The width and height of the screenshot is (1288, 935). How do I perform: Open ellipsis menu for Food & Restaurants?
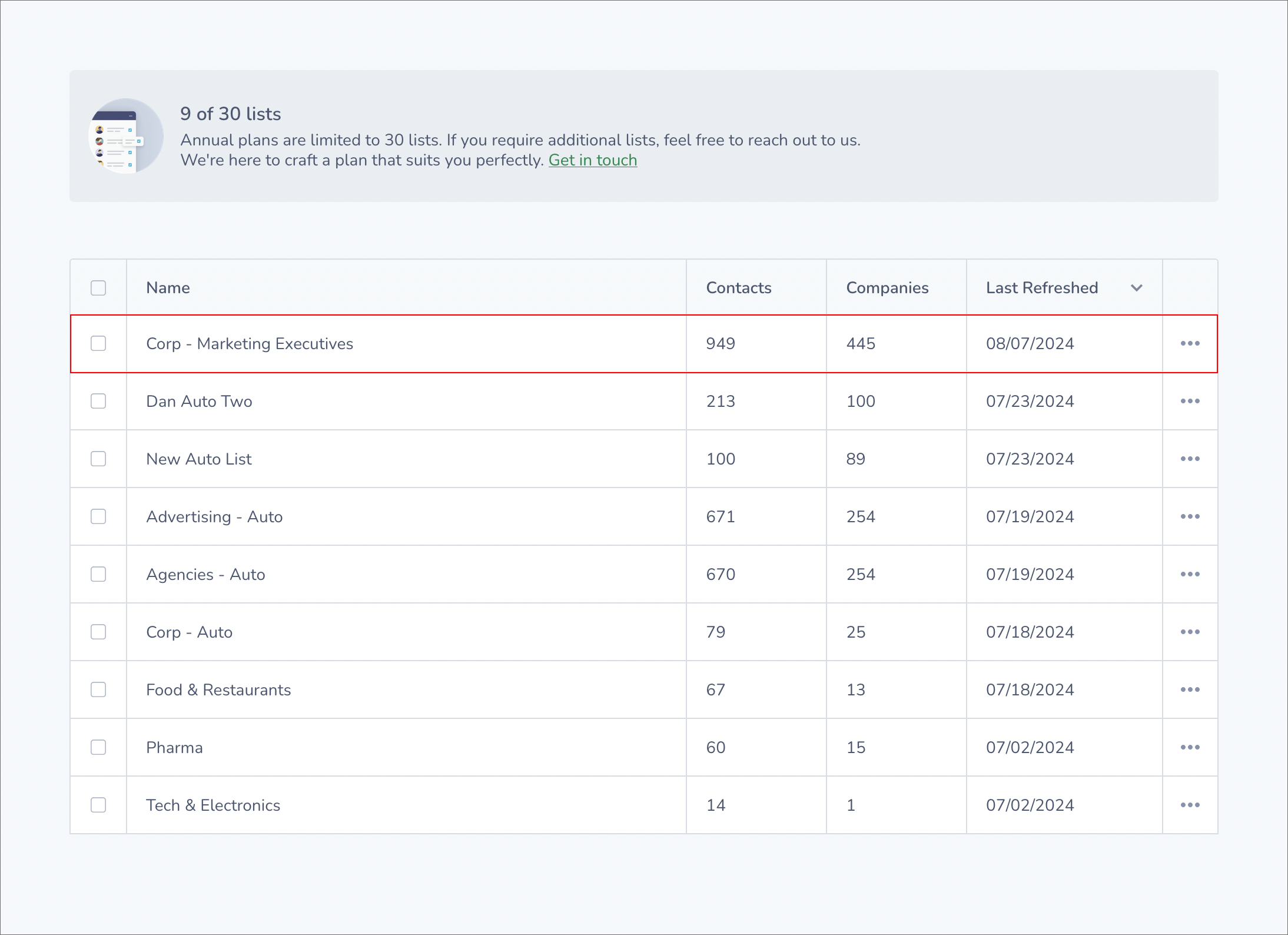(1190, 689)
